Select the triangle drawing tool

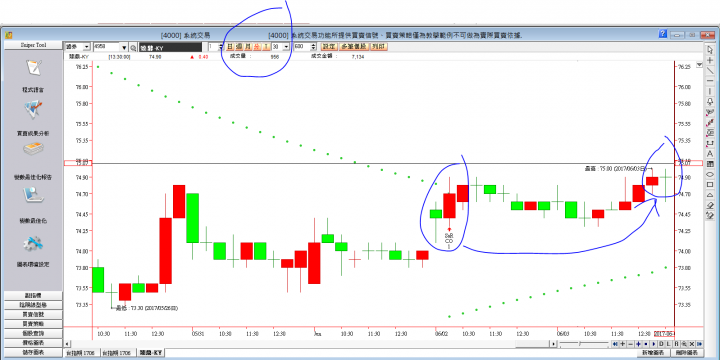coord(710,195)
